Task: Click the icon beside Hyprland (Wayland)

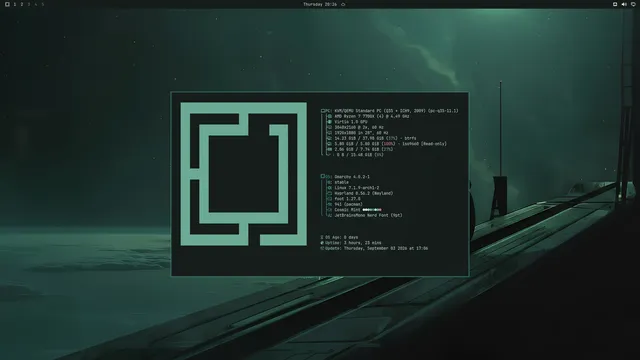Action: pyautogui.click(x=329, y=193)
